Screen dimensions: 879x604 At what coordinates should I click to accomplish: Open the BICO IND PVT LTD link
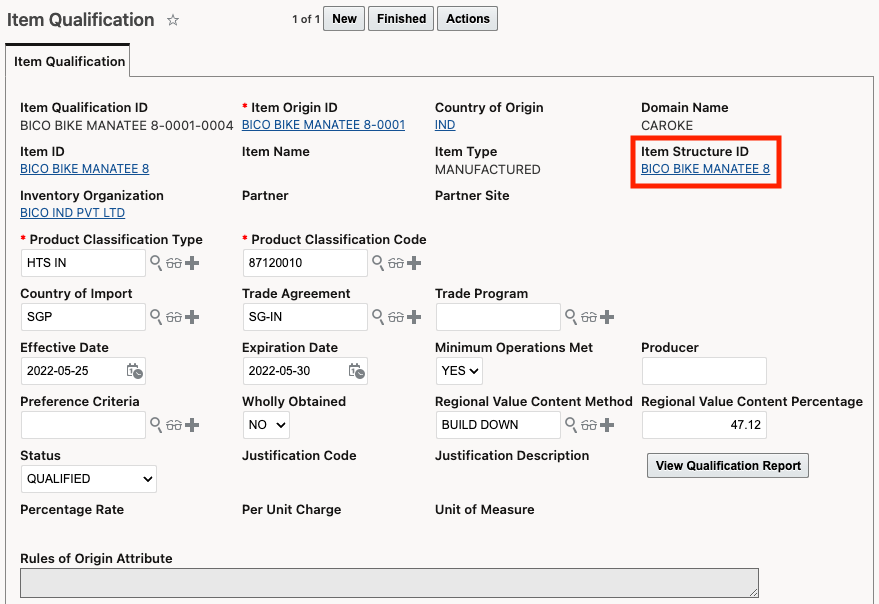(x=72, y=213)
